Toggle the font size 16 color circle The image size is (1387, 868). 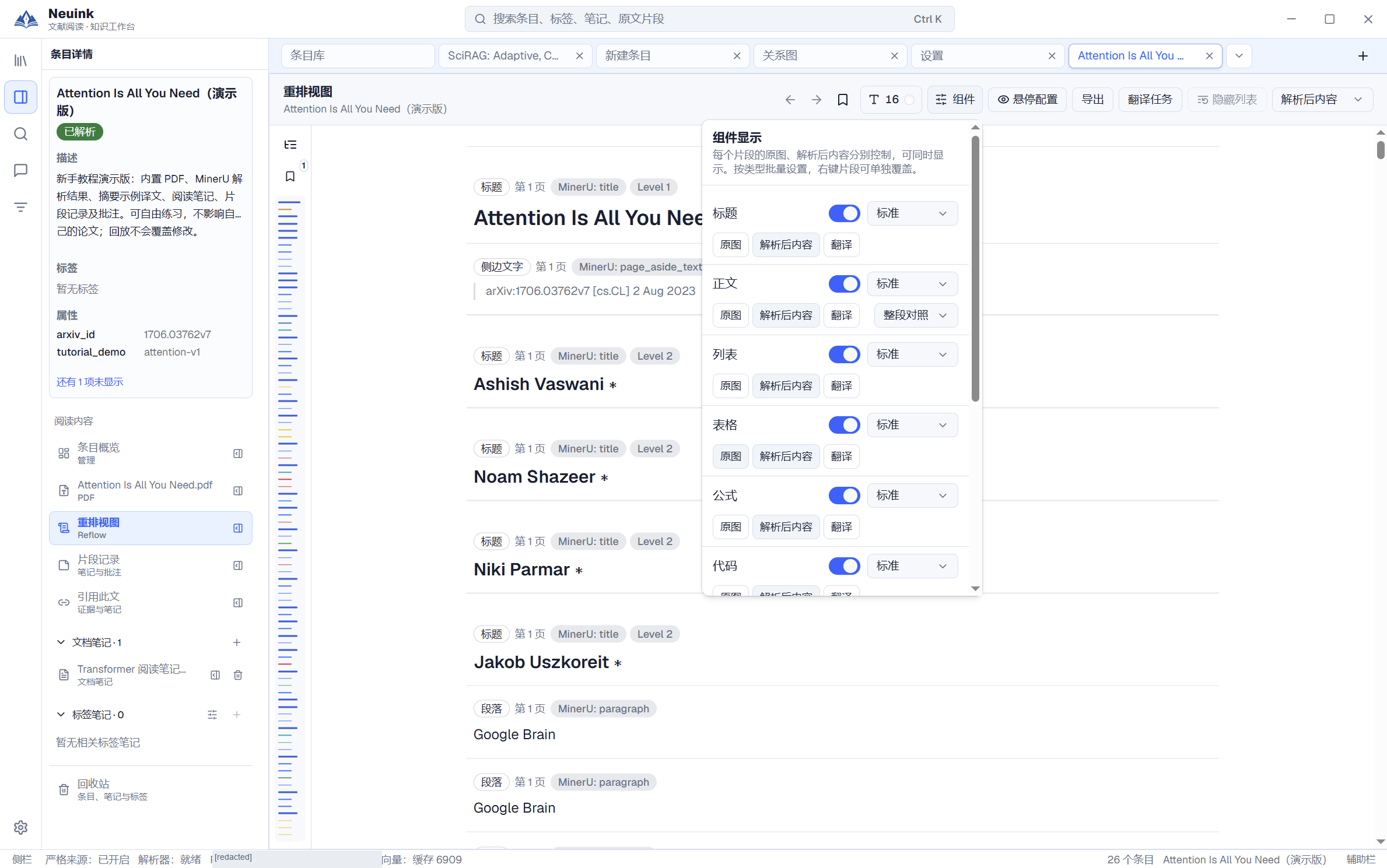coord(909,100)
